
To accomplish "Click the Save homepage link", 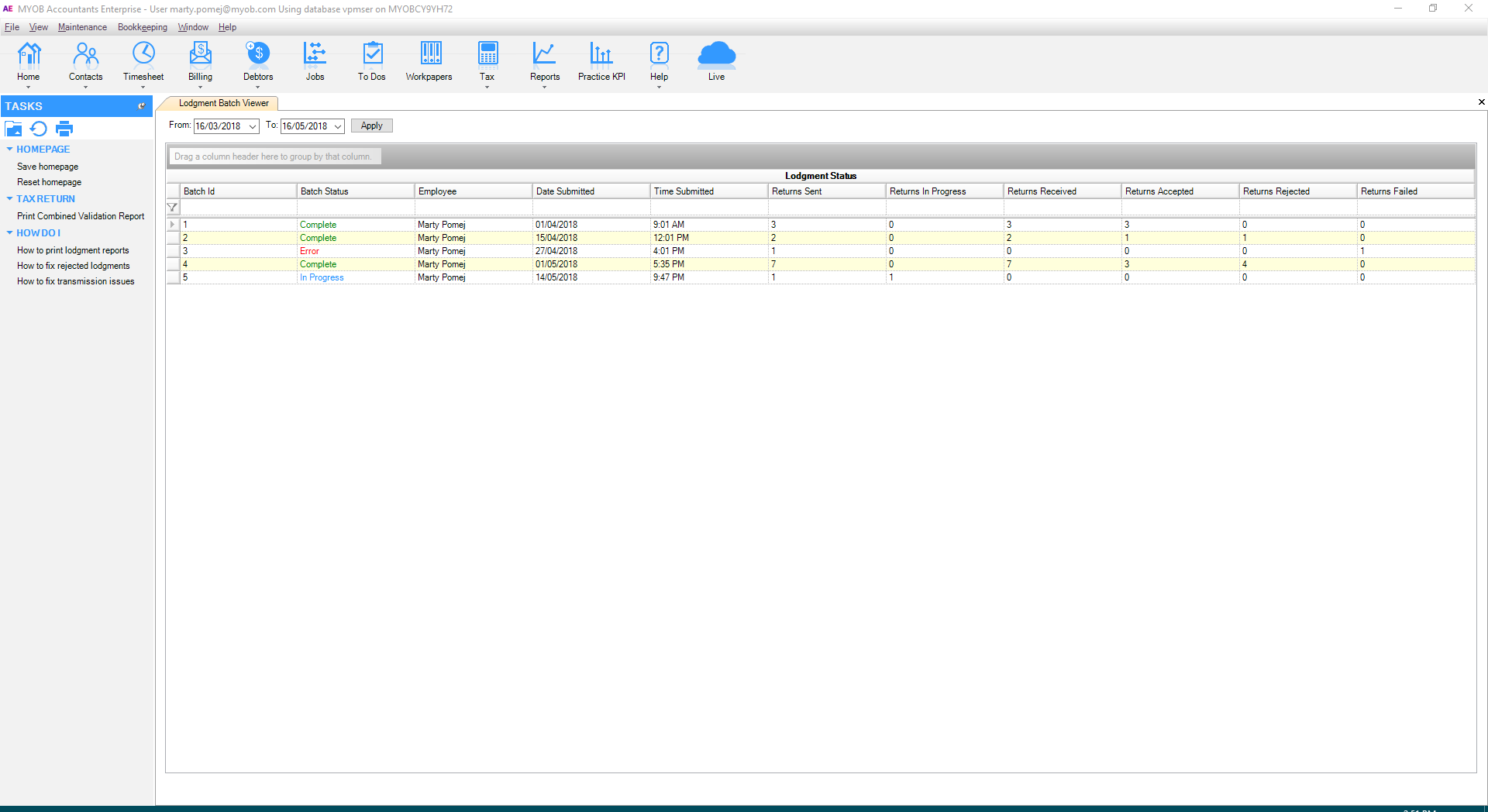I will tap(47, 166).
